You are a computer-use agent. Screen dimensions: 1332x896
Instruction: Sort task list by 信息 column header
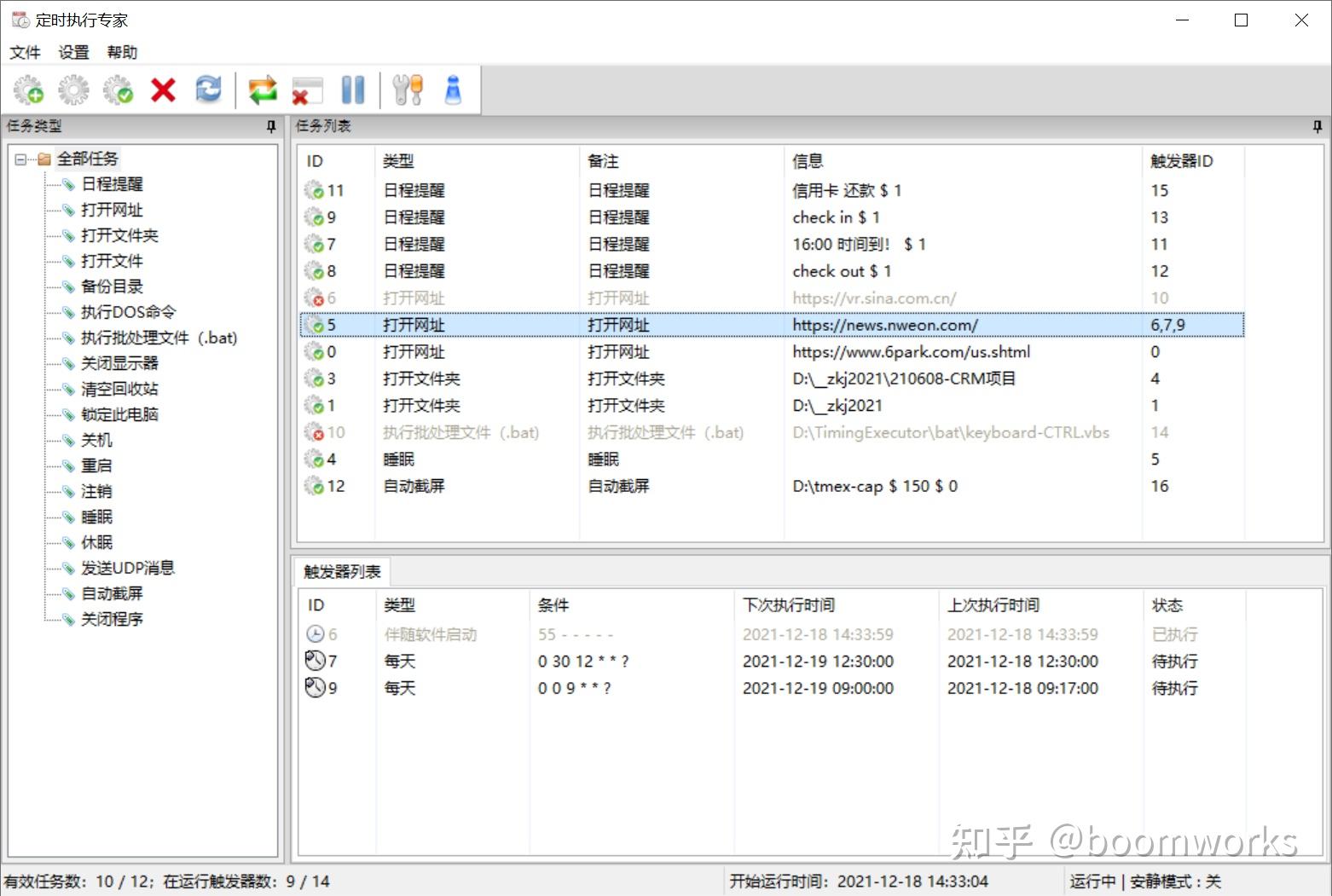[963, 161]
